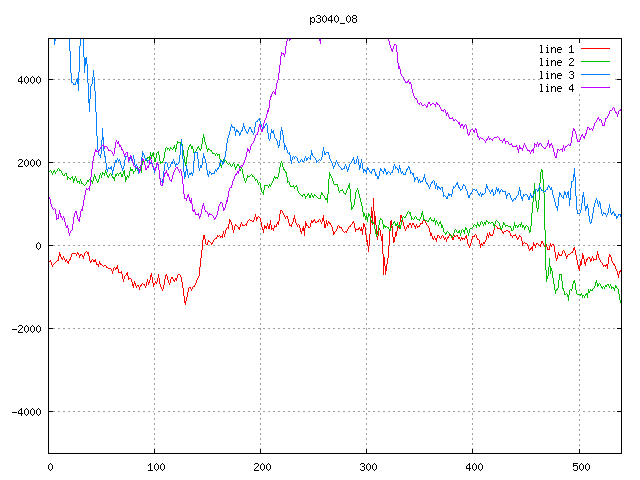Click the x-axis tick label 100
This screenshot has height=480, width=640.
pos(155,466)
